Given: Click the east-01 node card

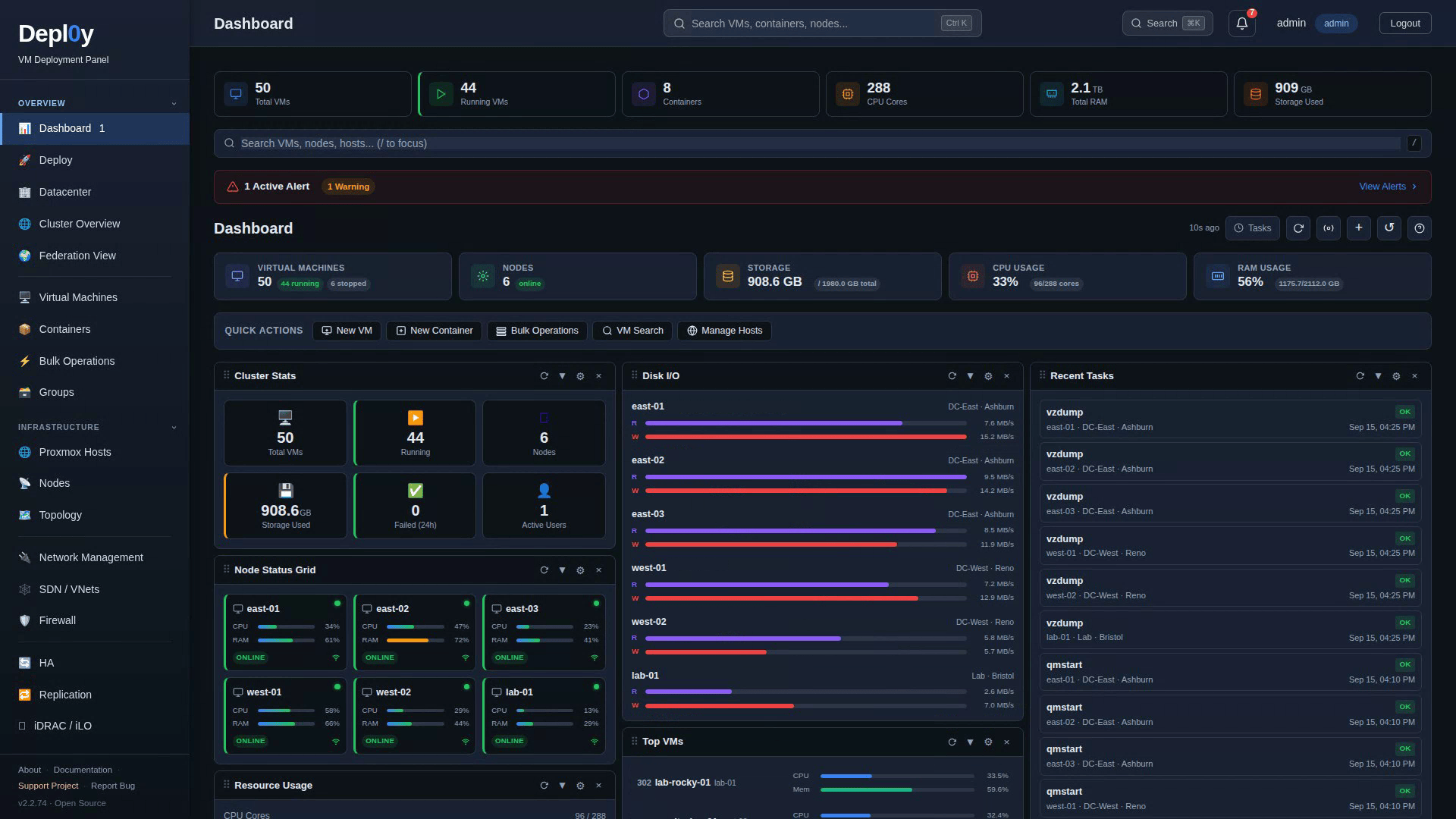Looking at the screenshot, I should (x=285, y=632).
